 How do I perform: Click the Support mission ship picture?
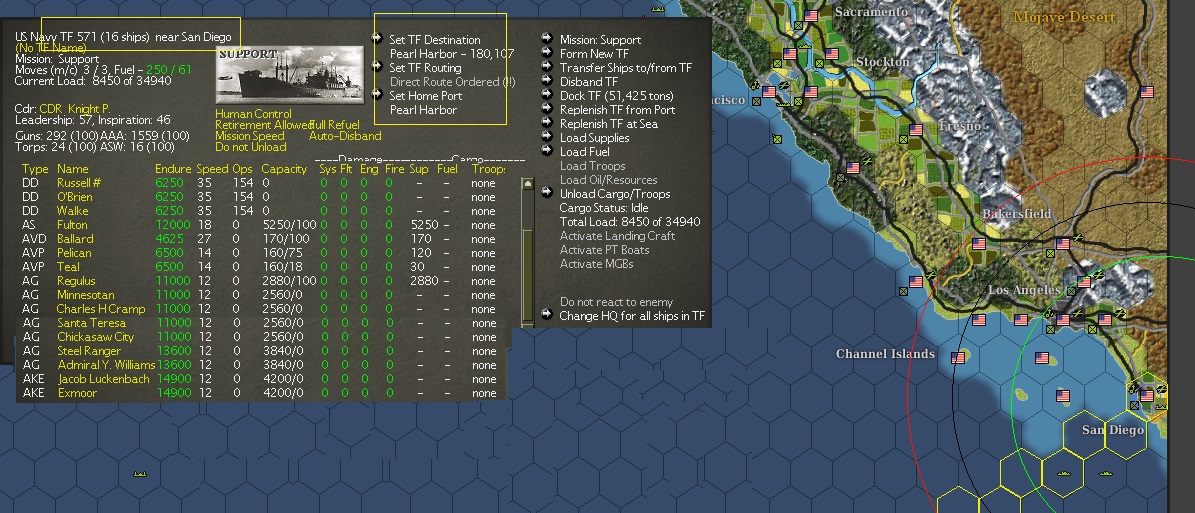[290, 75]
